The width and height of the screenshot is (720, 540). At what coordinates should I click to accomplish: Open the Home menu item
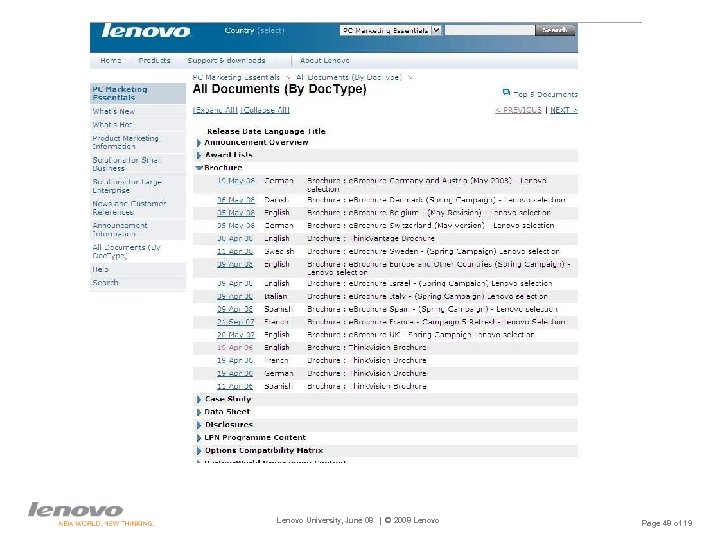point(111,61)
